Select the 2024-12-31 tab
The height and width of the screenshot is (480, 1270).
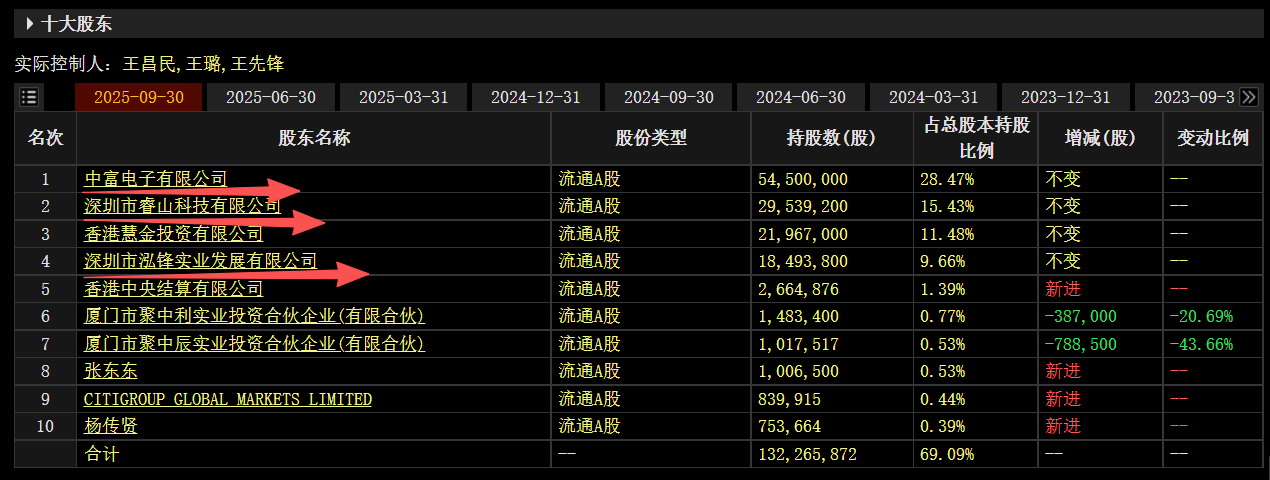click(x=536, y=97)
